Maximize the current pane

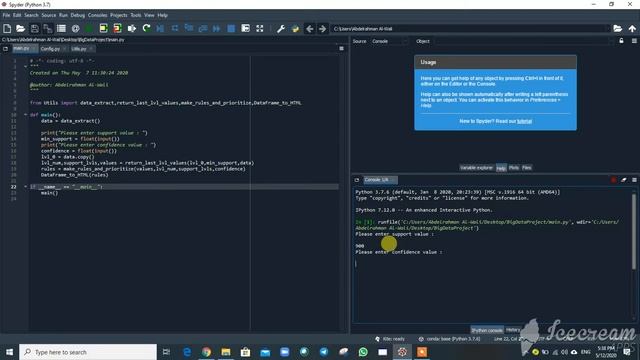pyautogui.click(x=245, y=29)
